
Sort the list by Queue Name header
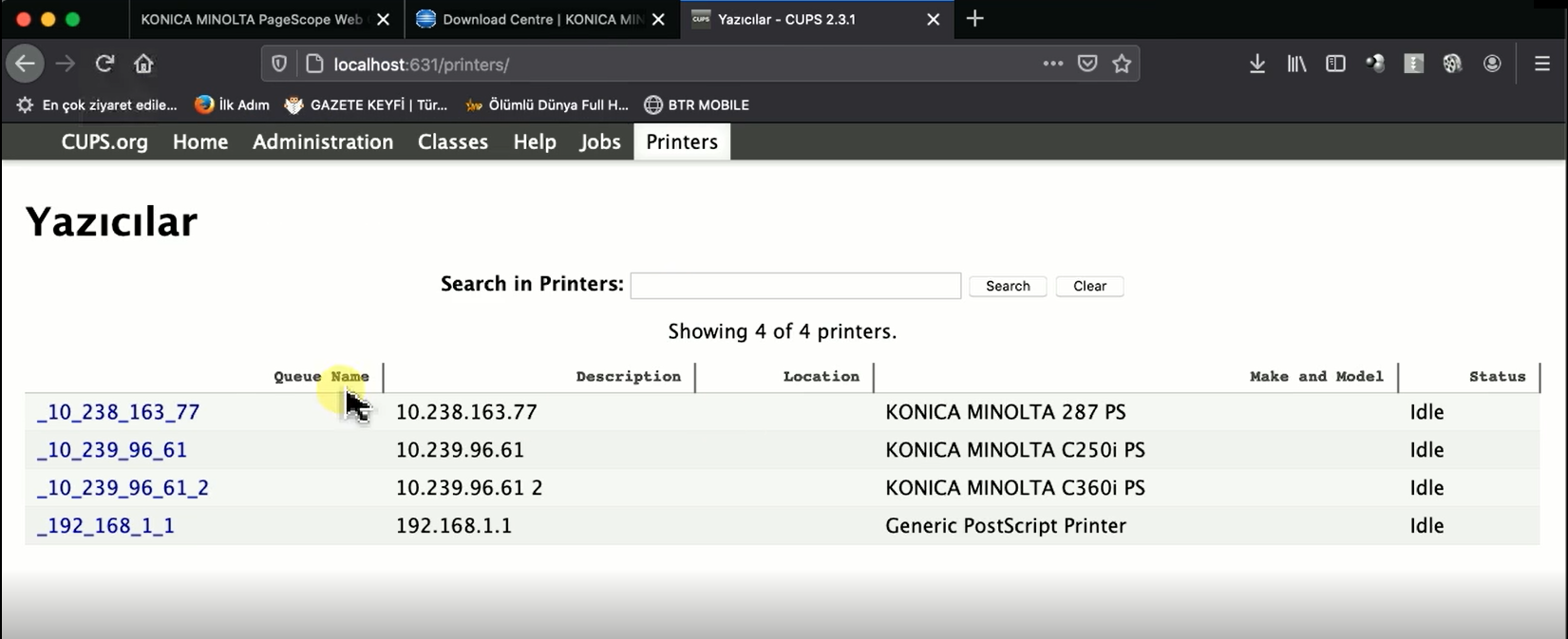point(321,377)
